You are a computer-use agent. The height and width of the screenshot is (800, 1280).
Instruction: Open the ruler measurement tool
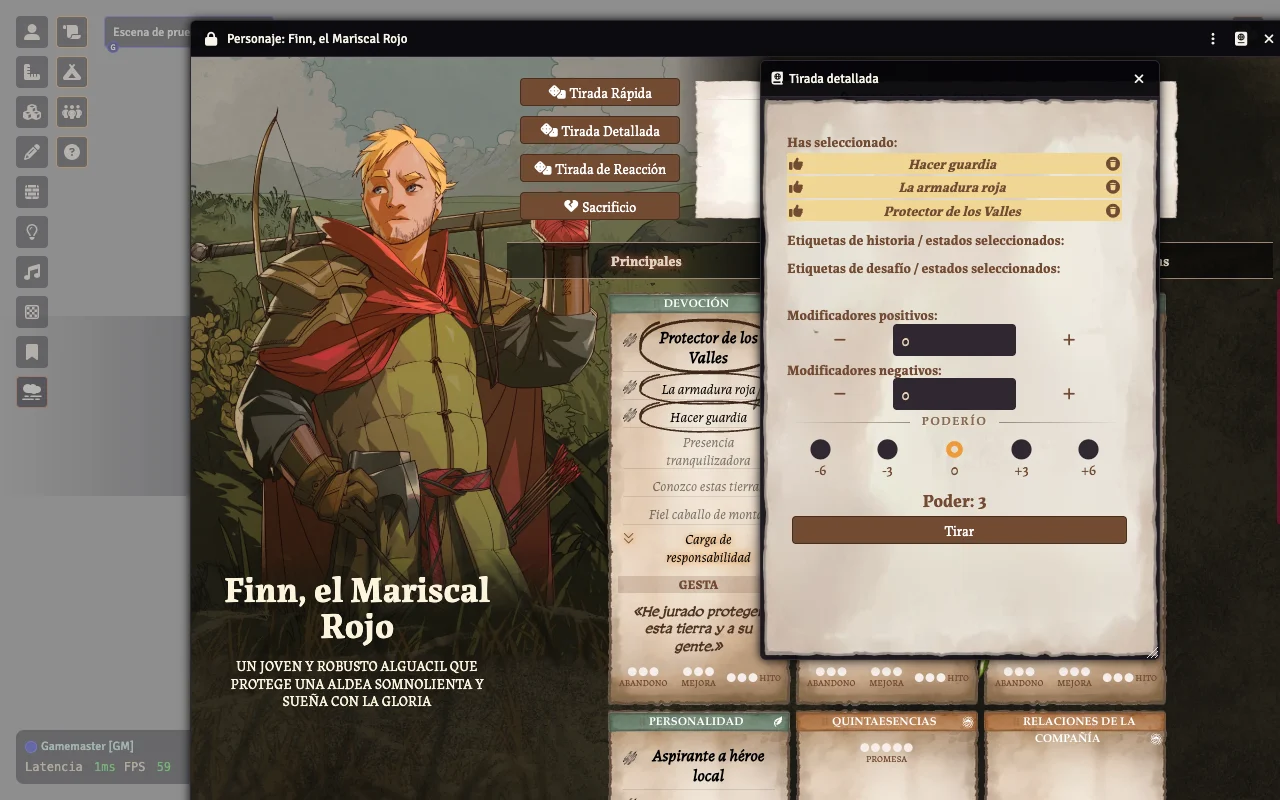[32, 72]
